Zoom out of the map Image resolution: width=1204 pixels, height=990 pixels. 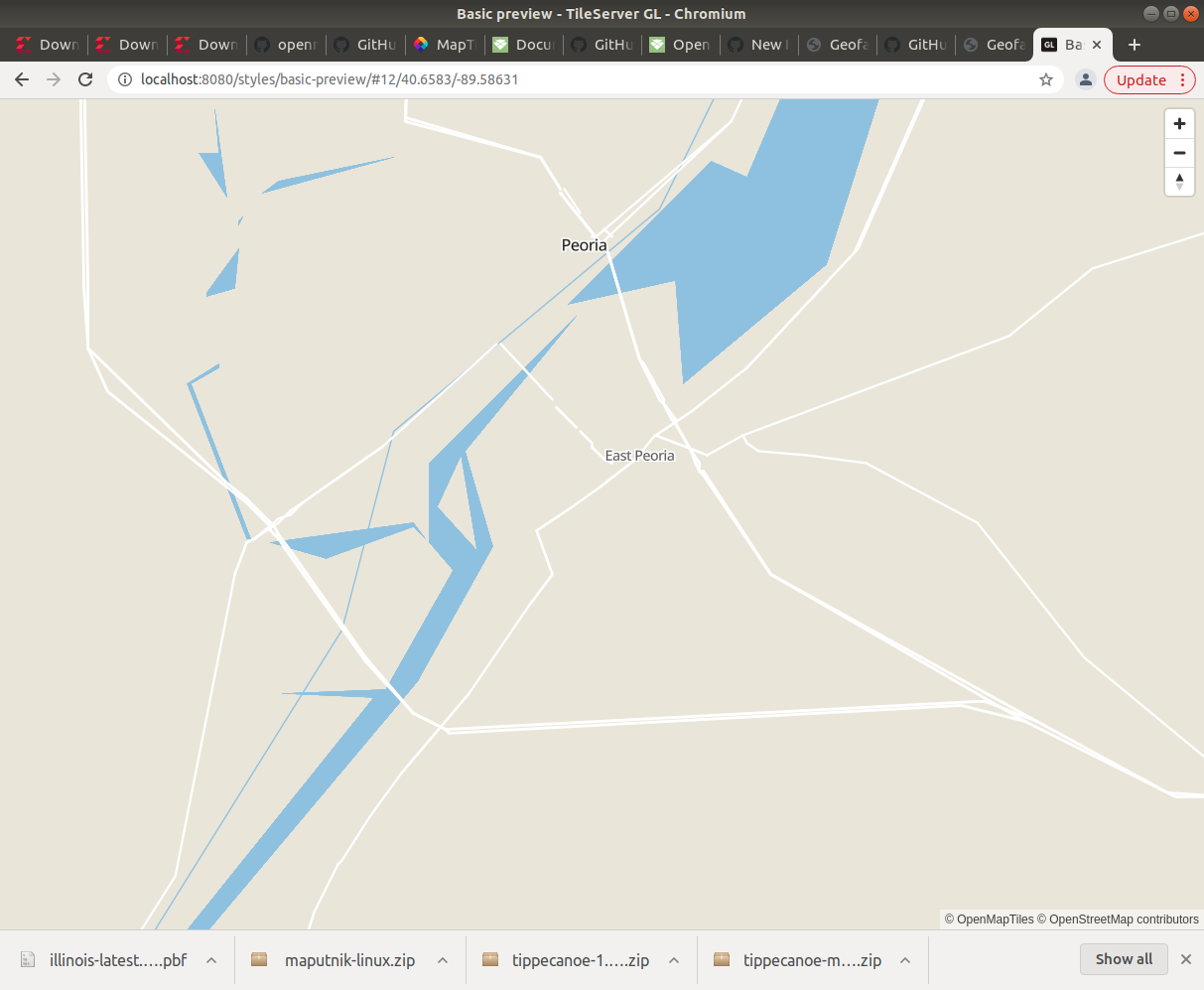pyautogui.click(x=1179, y=153)
